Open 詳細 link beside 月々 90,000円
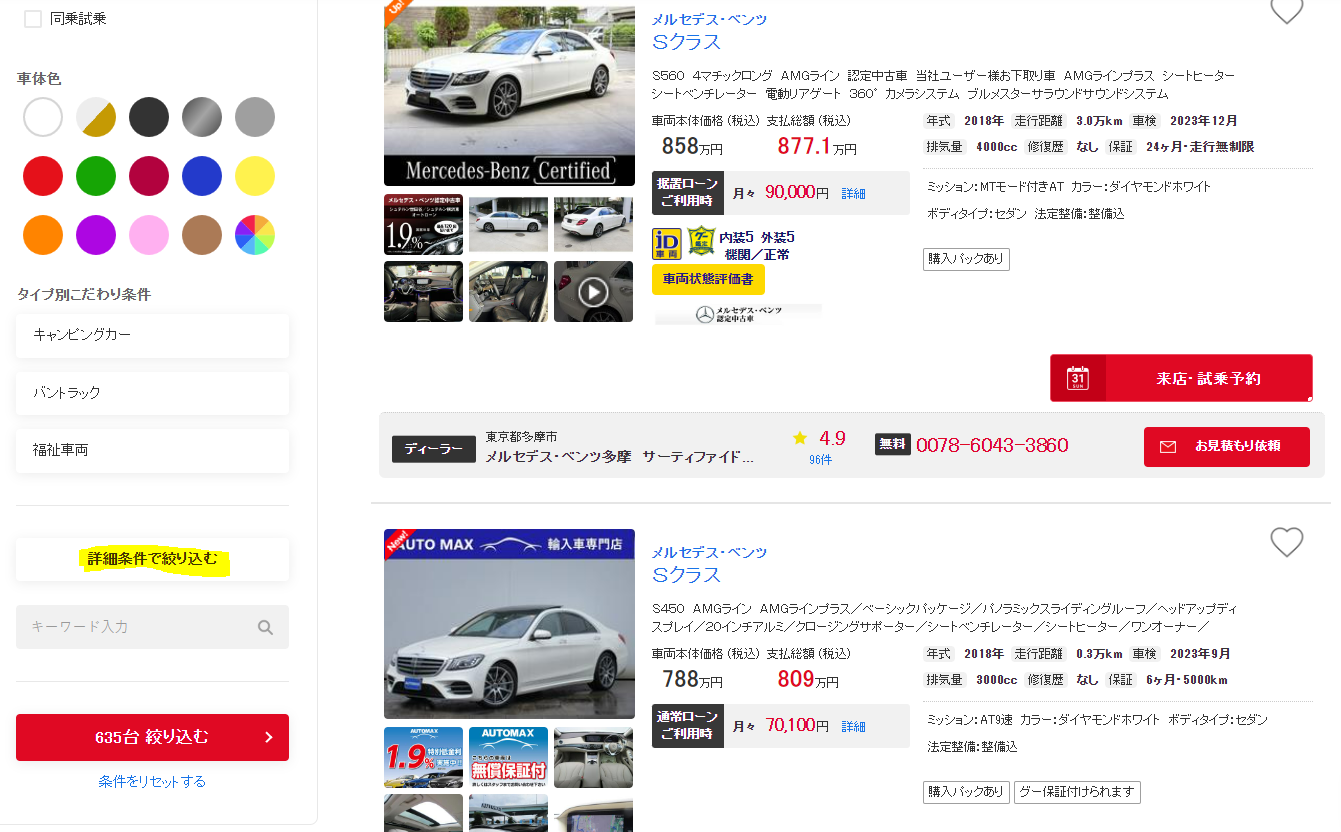Viewport: 1341px width, 832px height. click(853, 193)
